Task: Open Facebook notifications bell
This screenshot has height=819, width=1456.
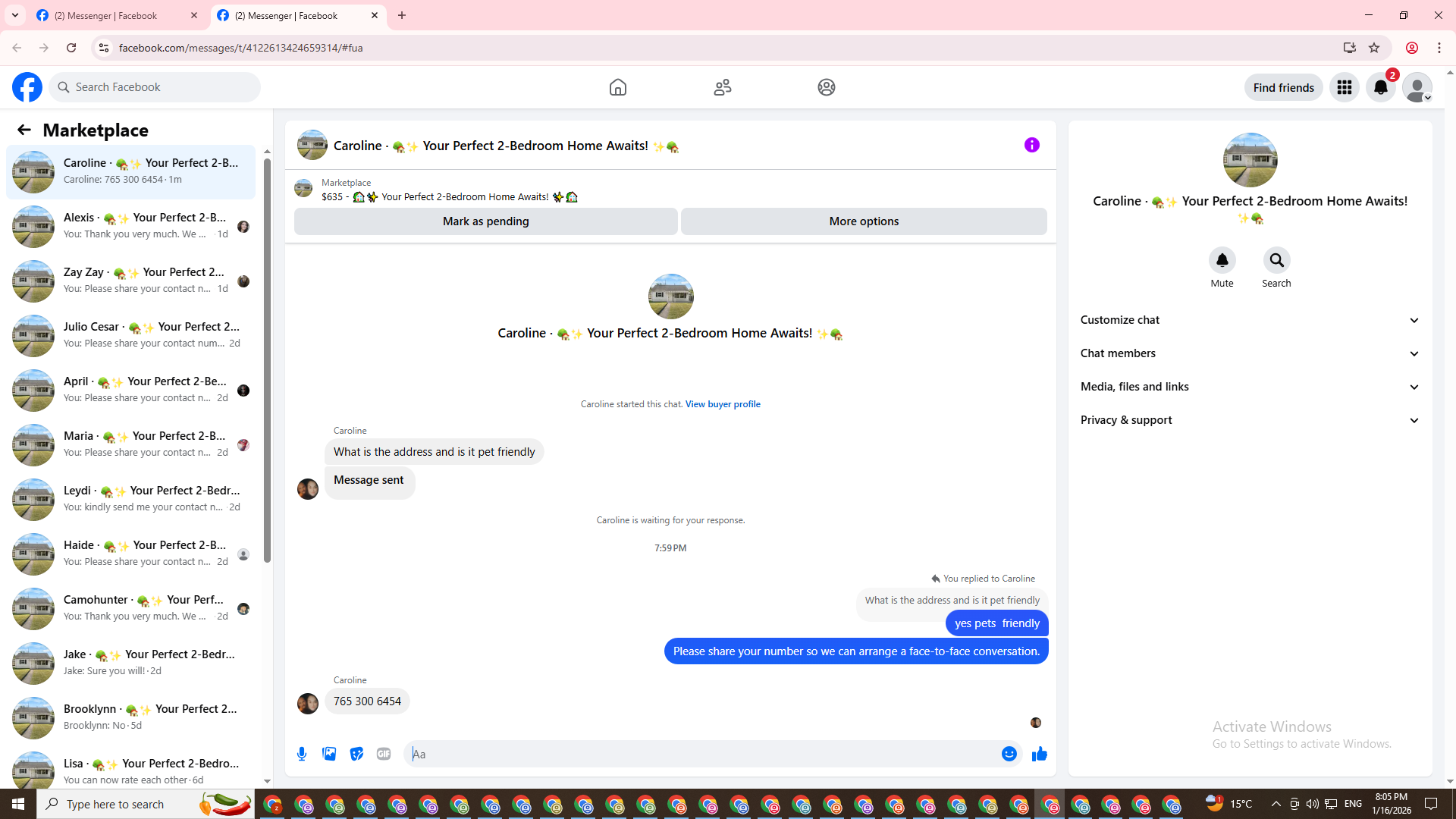Action: pos(1380,87)
